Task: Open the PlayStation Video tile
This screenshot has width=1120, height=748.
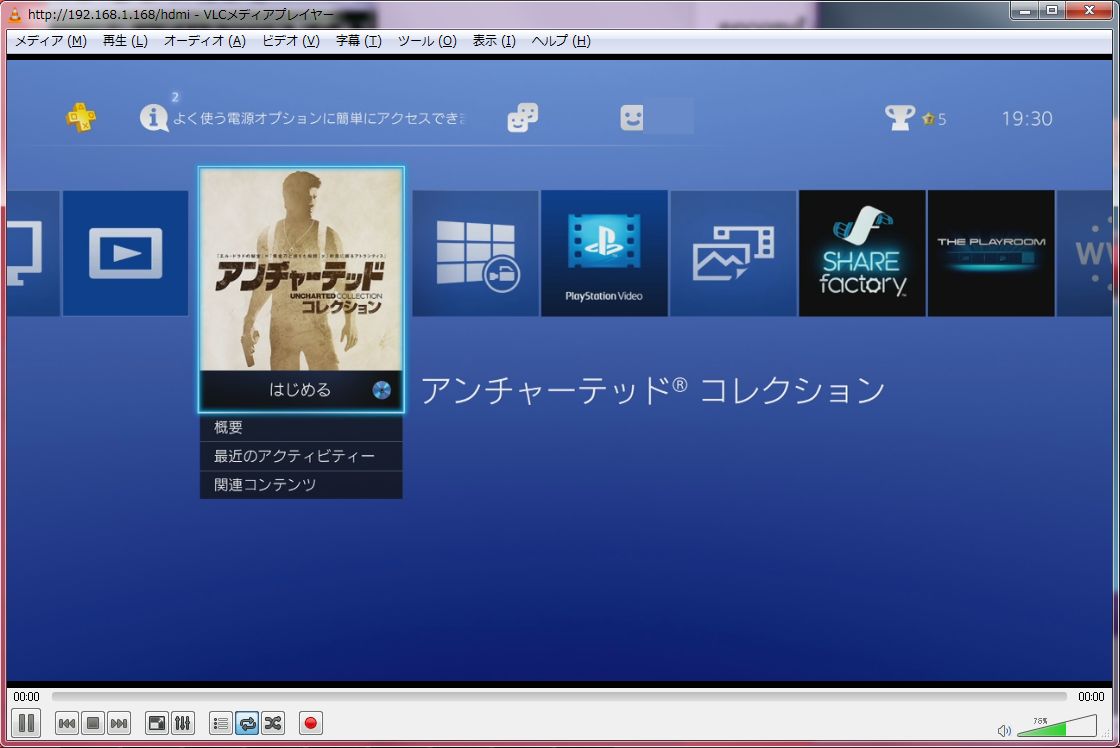Action: click(x=604, y=253)
